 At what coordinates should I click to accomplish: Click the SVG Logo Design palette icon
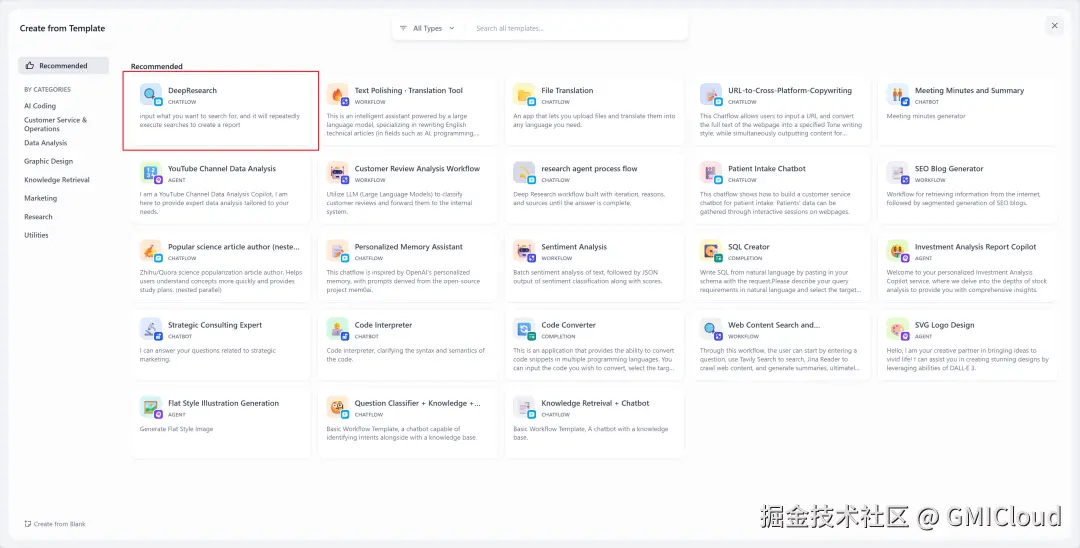click(897, 329)
